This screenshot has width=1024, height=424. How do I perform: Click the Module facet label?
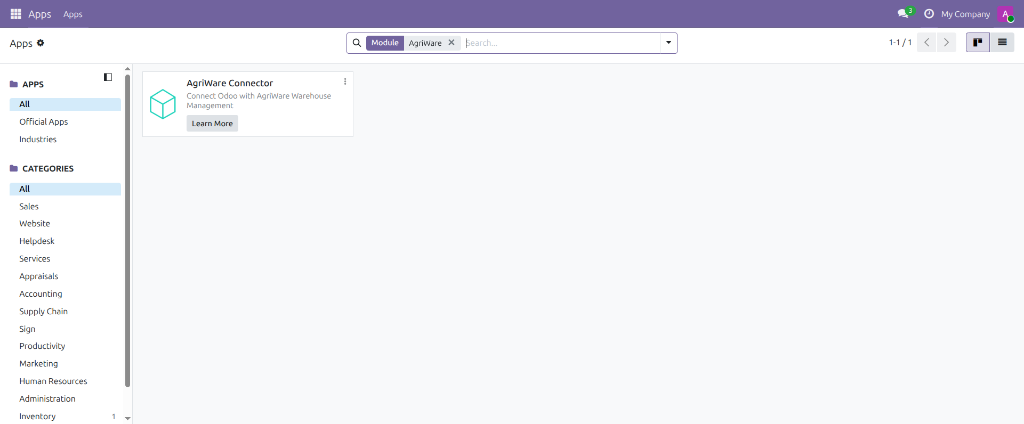click(385, 42)
